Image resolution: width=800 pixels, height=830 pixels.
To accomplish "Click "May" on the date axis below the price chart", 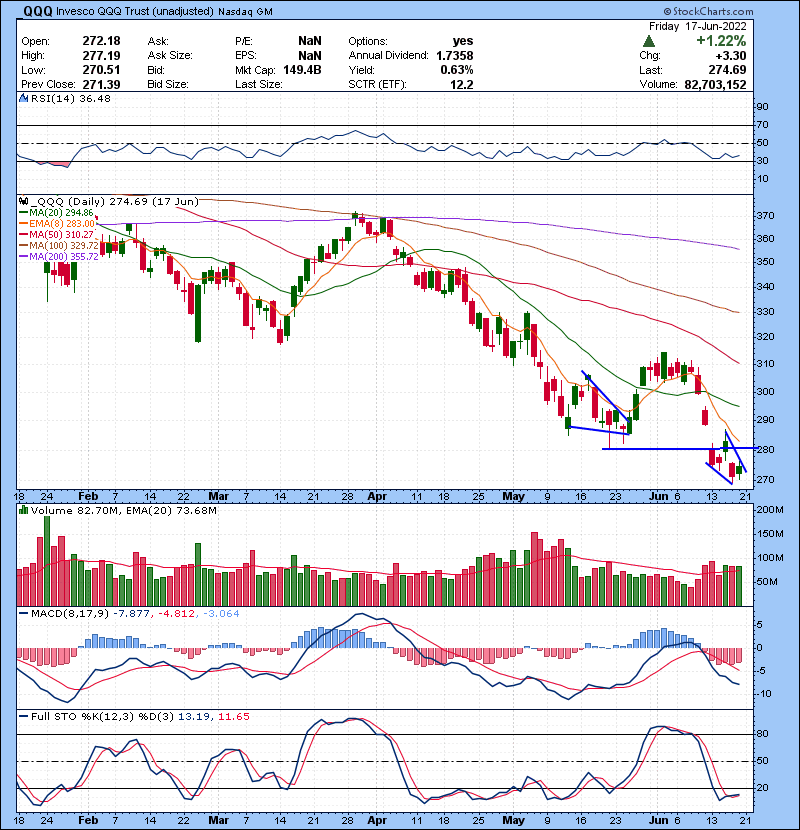I will click(x=513, y=497).
